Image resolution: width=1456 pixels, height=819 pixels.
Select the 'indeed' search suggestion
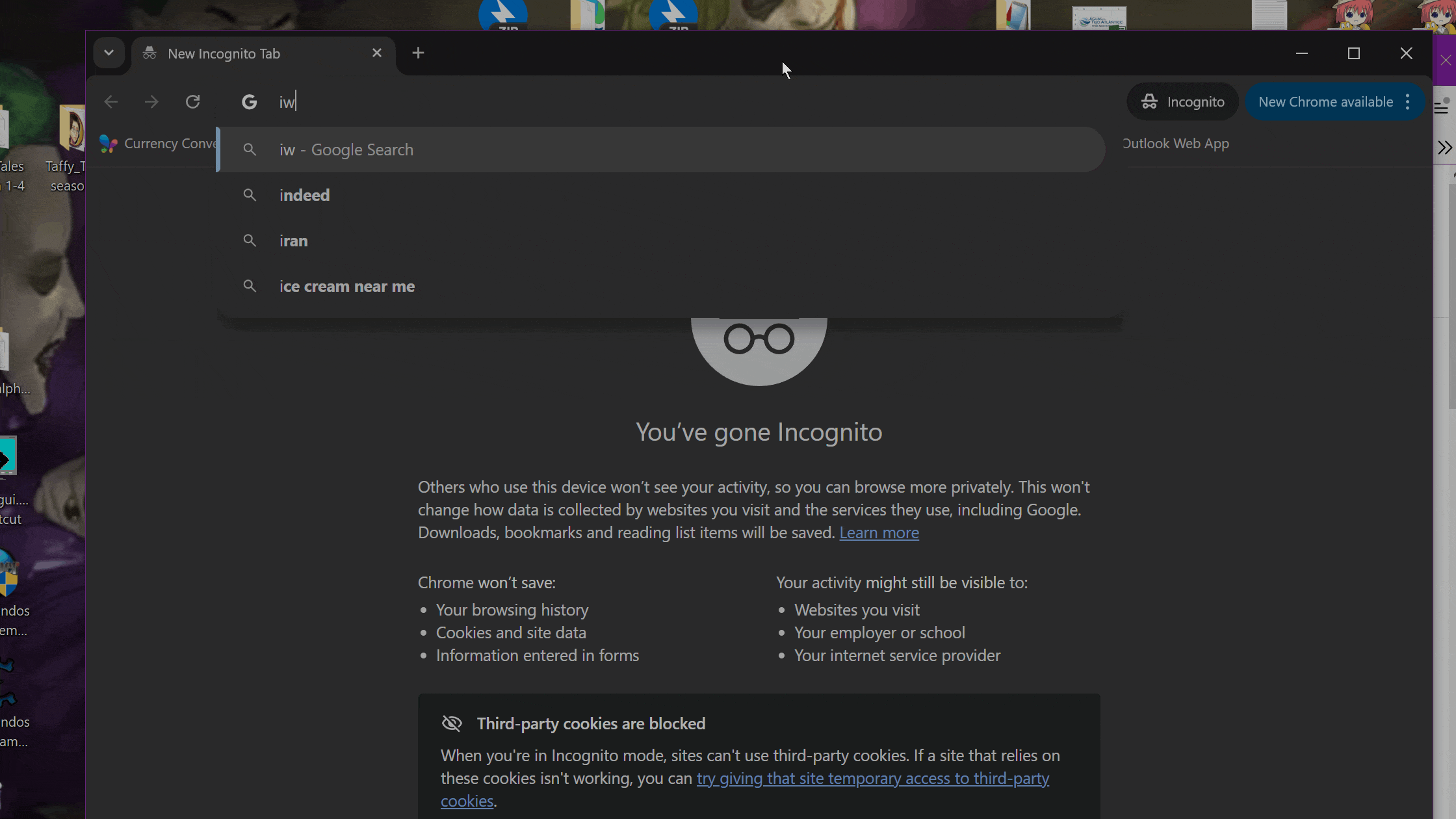[304, 195]
